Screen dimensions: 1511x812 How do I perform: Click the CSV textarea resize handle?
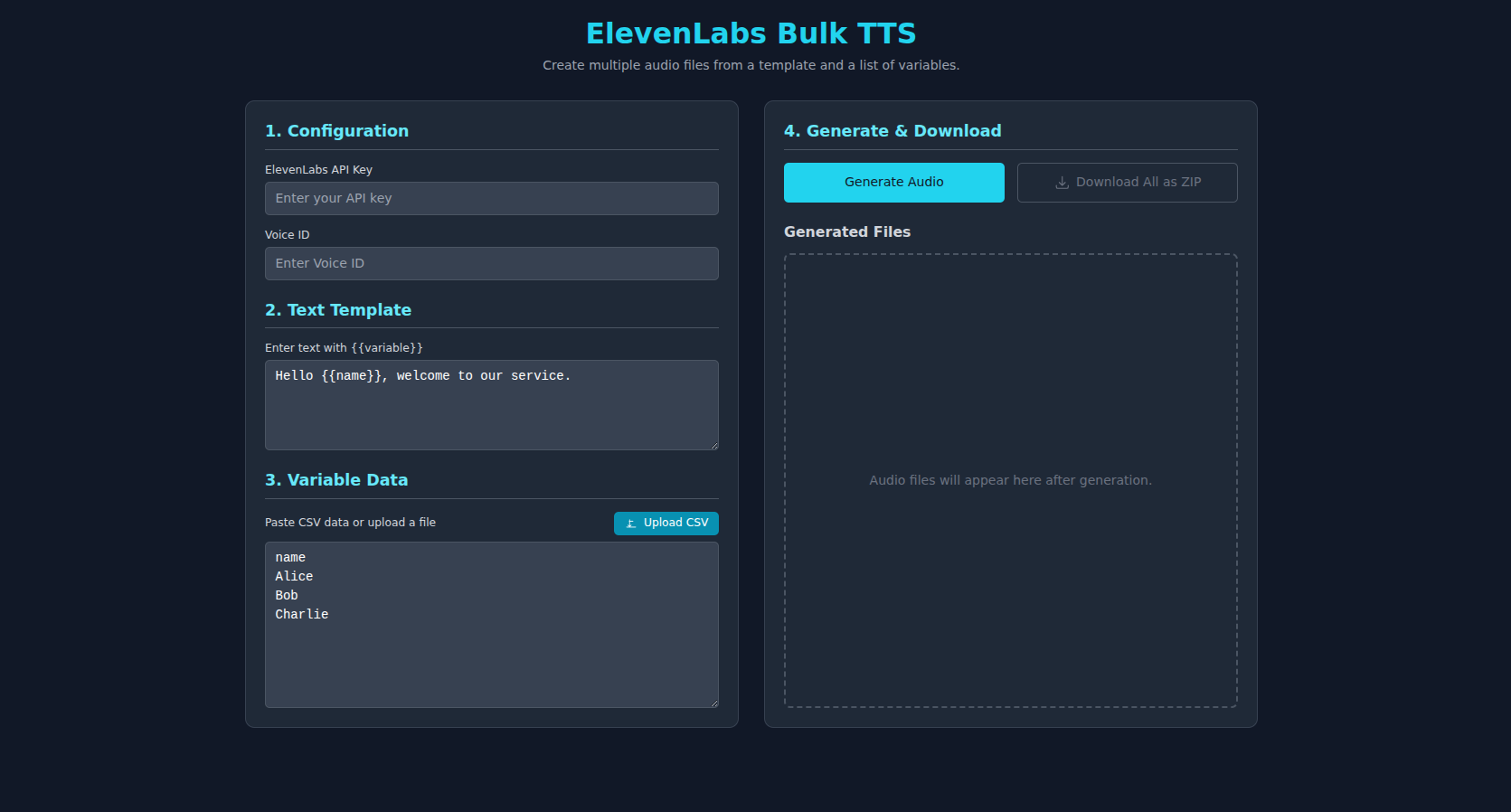(713, 703)
